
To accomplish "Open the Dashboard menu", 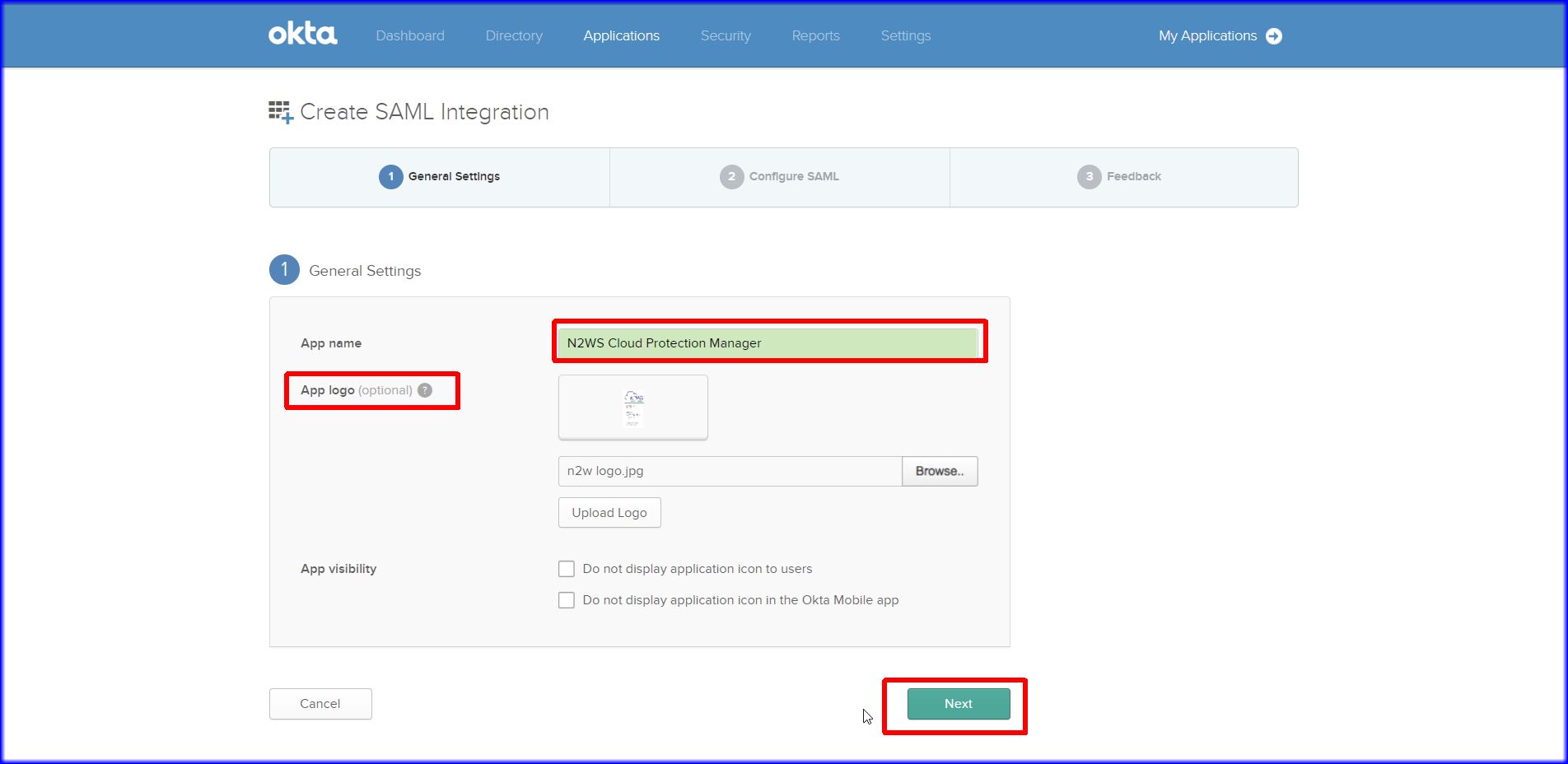I will tap(410, 36).
